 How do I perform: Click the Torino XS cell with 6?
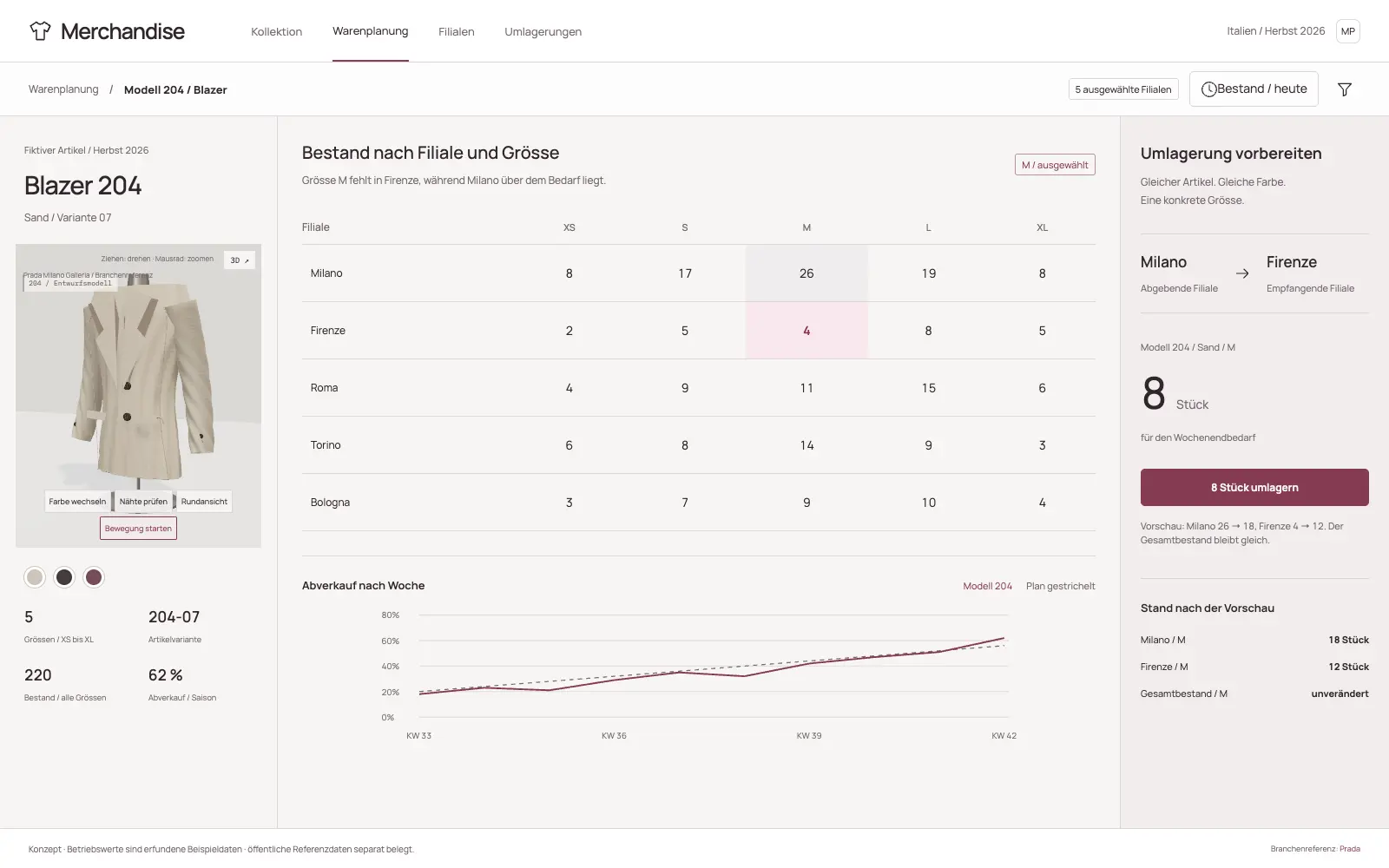pos(569,445)
